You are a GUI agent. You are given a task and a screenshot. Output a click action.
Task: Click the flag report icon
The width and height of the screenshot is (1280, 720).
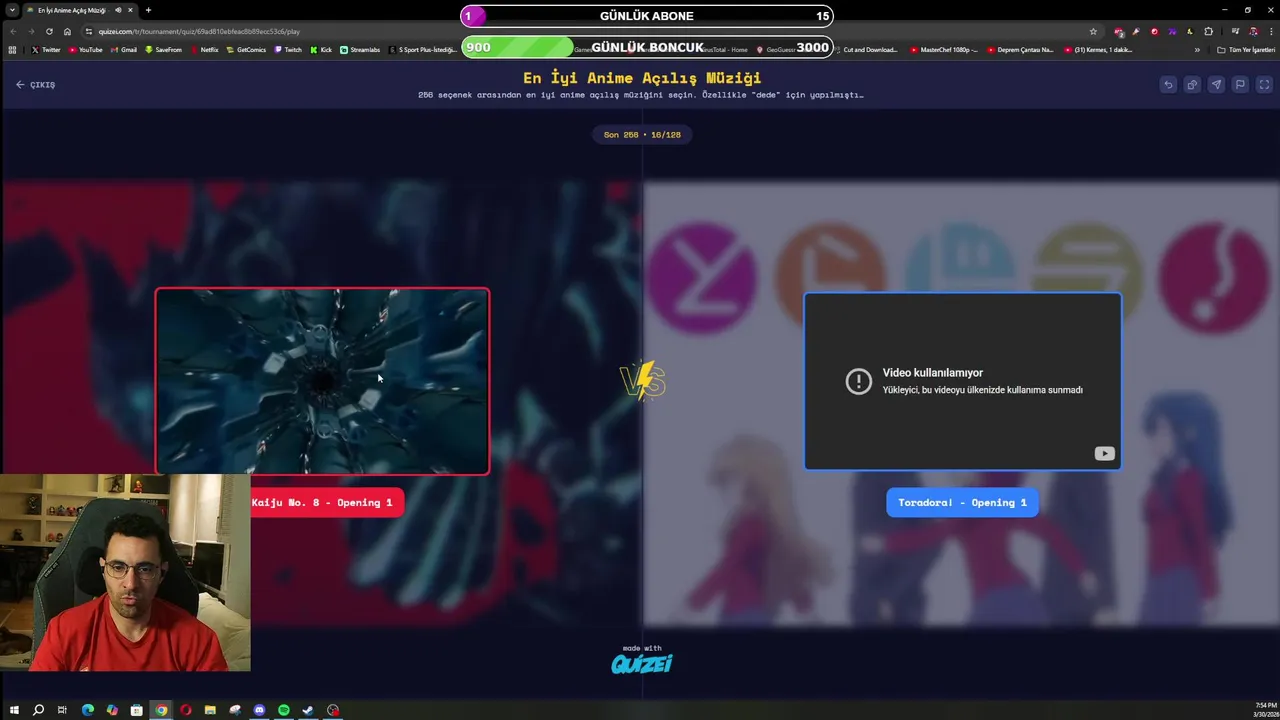1240,85
